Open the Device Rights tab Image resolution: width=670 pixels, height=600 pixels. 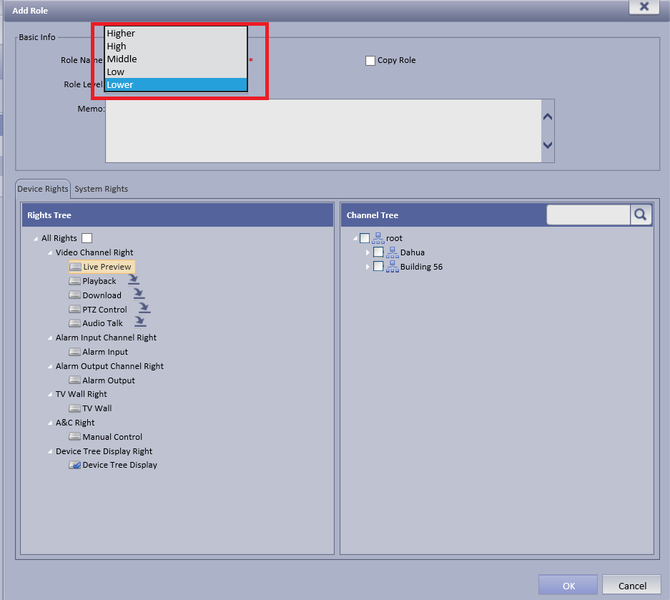point(43,189)
